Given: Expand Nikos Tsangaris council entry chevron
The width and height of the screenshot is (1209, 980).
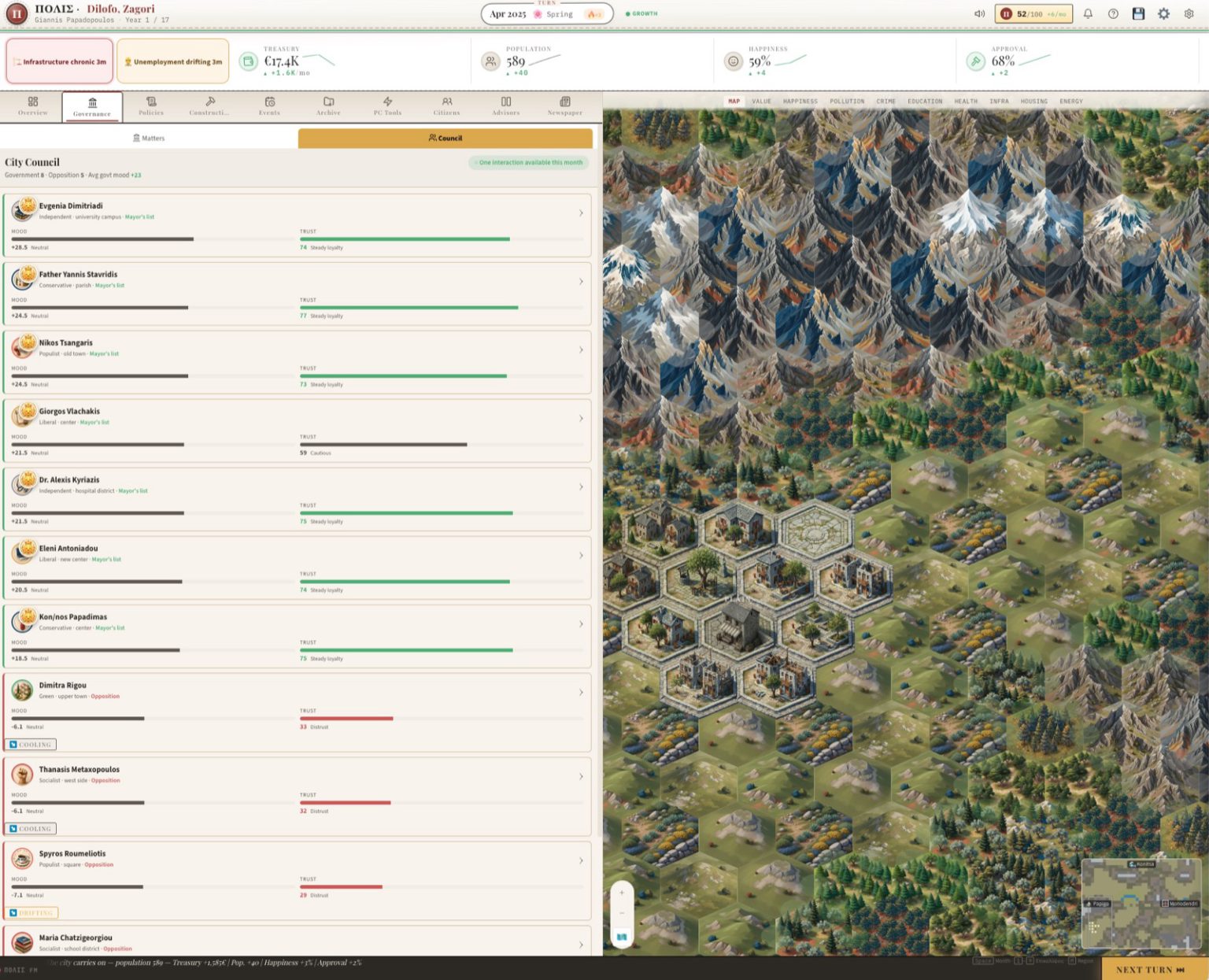Looking at the screenshot, I should point(581,350).
